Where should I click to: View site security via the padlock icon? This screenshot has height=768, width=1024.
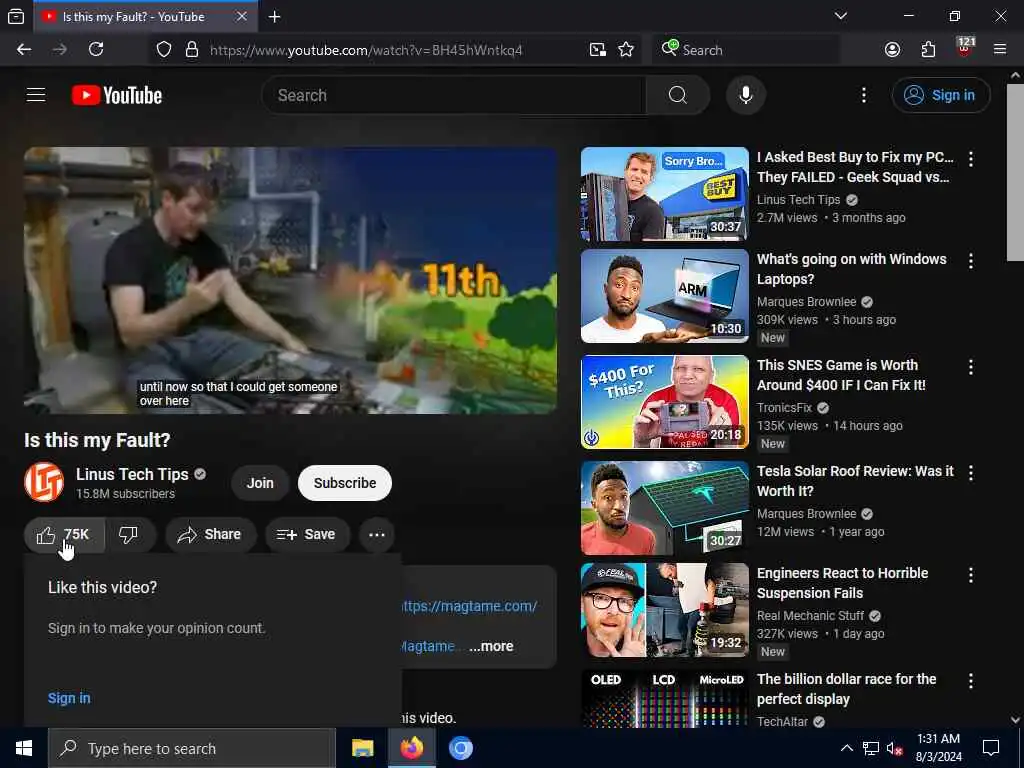pyautogui.click(x=191, y=50)
